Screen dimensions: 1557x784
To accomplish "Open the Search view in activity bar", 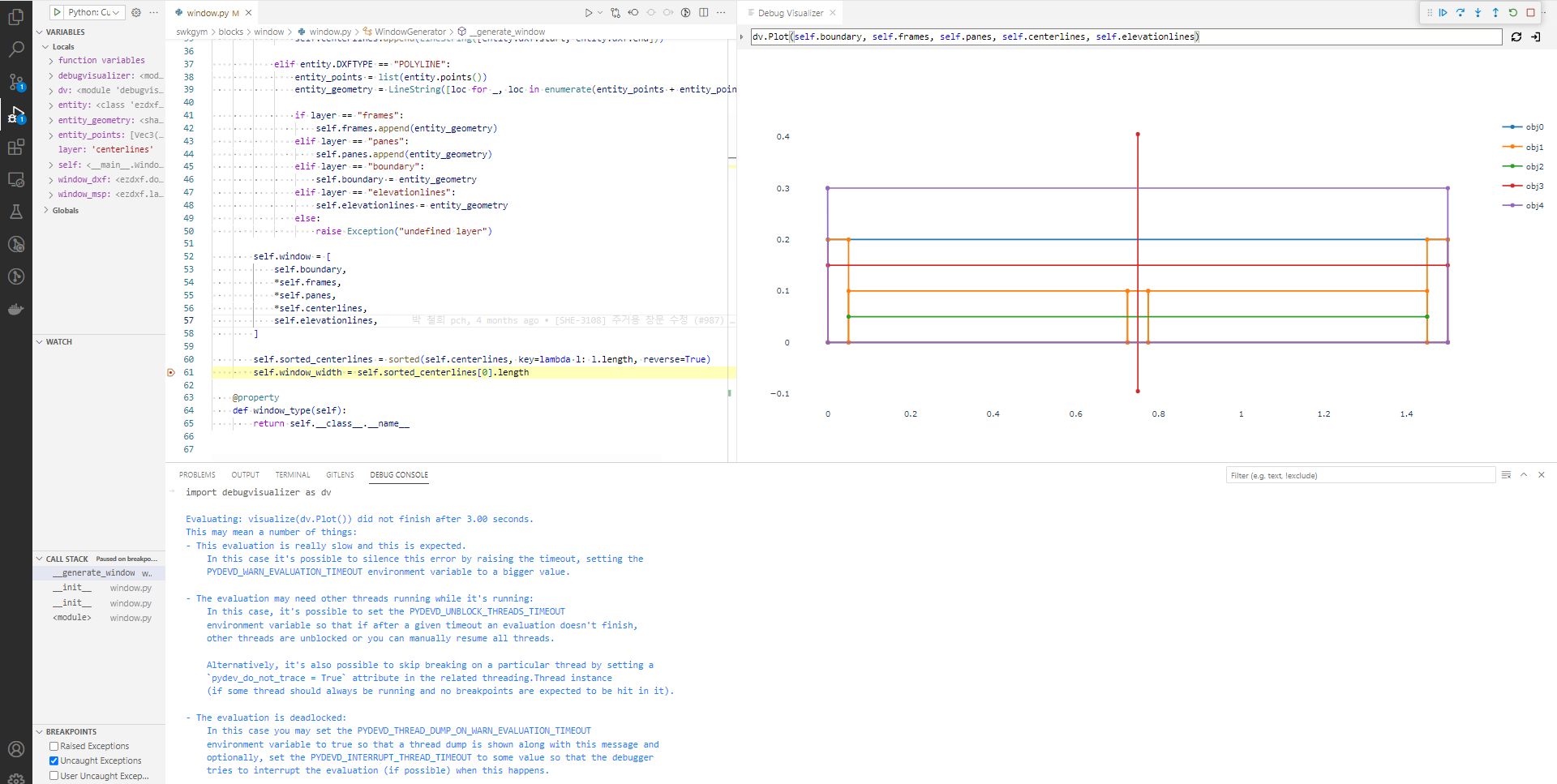I will [15, 49].
